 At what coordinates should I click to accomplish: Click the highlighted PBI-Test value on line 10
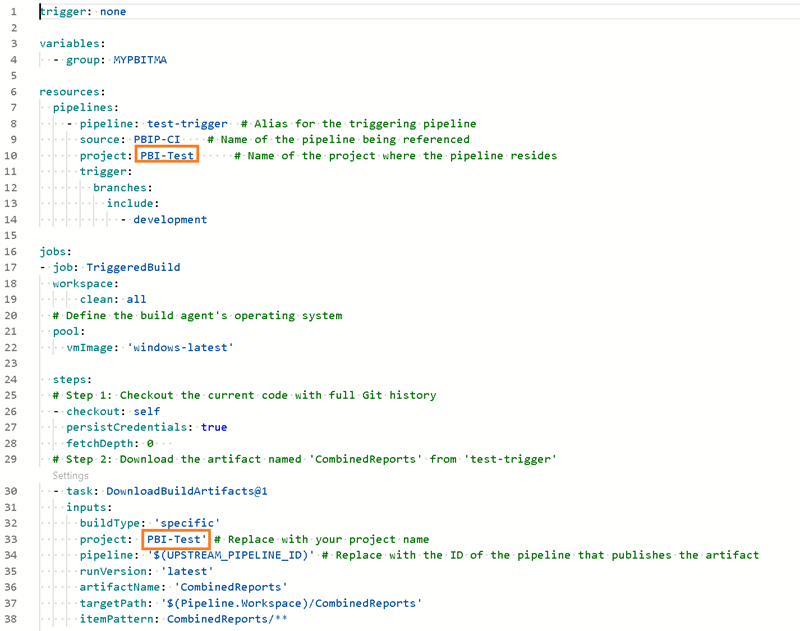click(167, 155)
